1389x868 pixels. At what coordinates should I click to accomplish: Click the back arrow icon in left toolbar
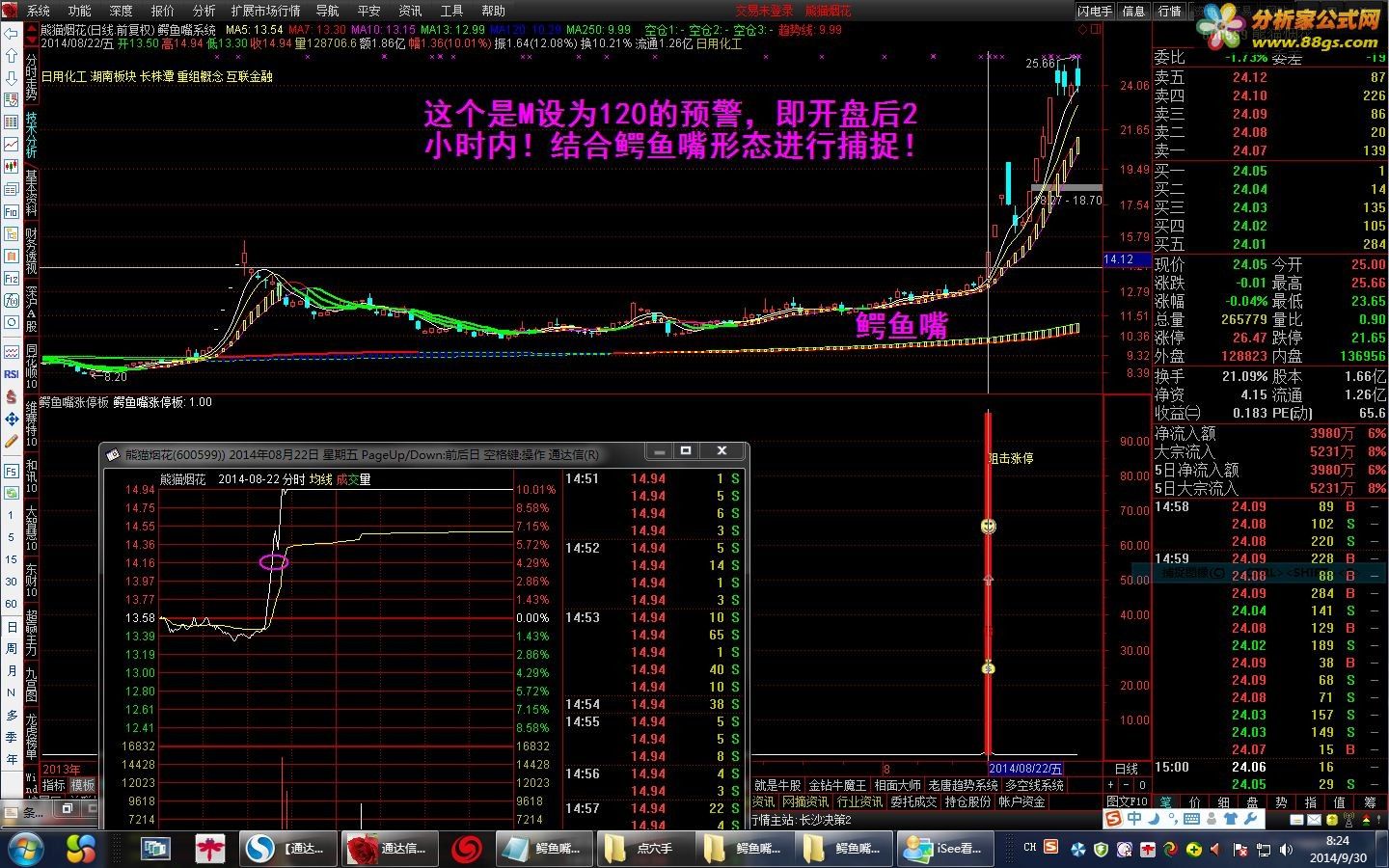pos(11,34)
